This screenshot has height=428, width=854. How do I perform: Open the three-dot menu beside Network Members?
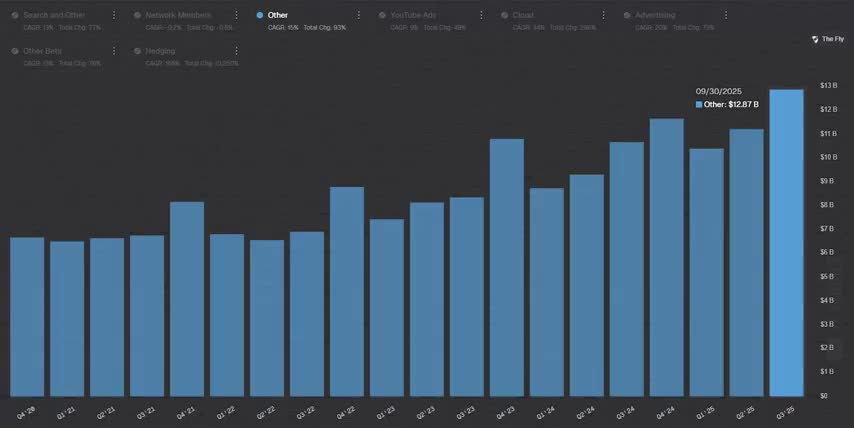pyautogui.click(x=236, y=16)
